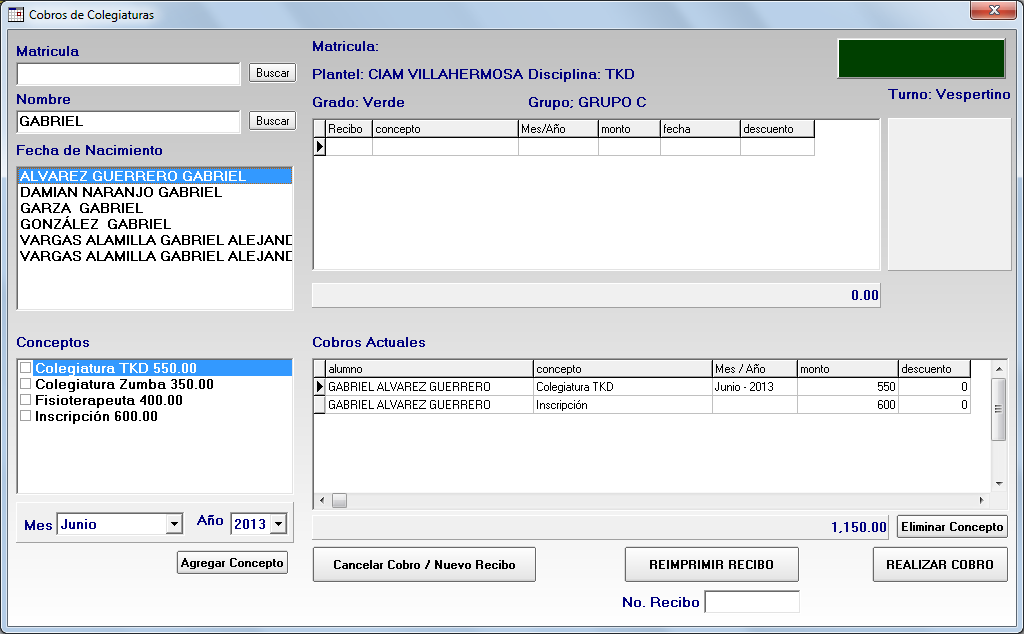Click the Inscripción cell in Cobros Actuales
This screenshot has width=1024, height=634.
tap(622, 405)
